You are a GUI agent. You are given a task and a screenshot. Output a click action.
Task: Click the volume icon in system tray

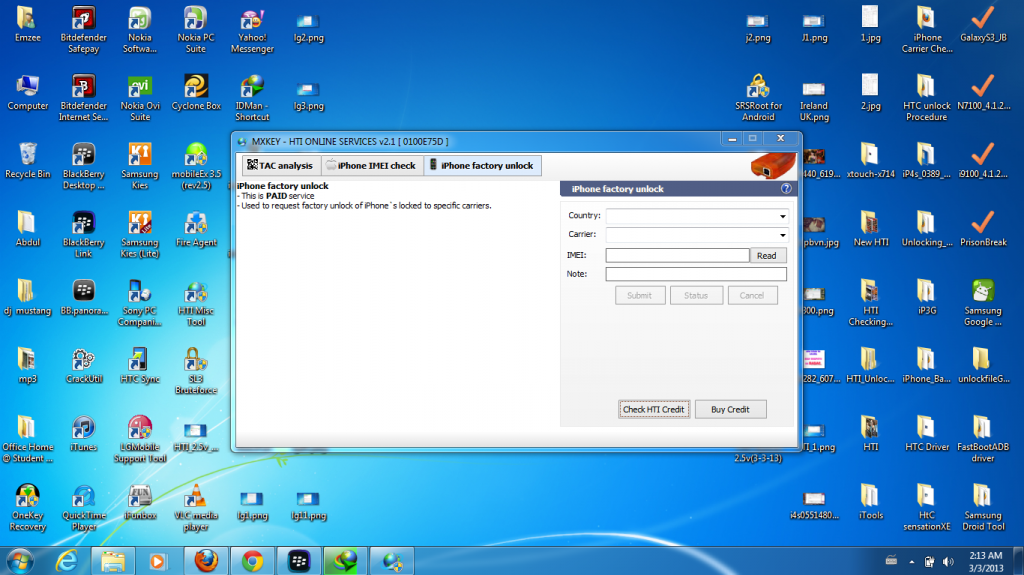948,561
